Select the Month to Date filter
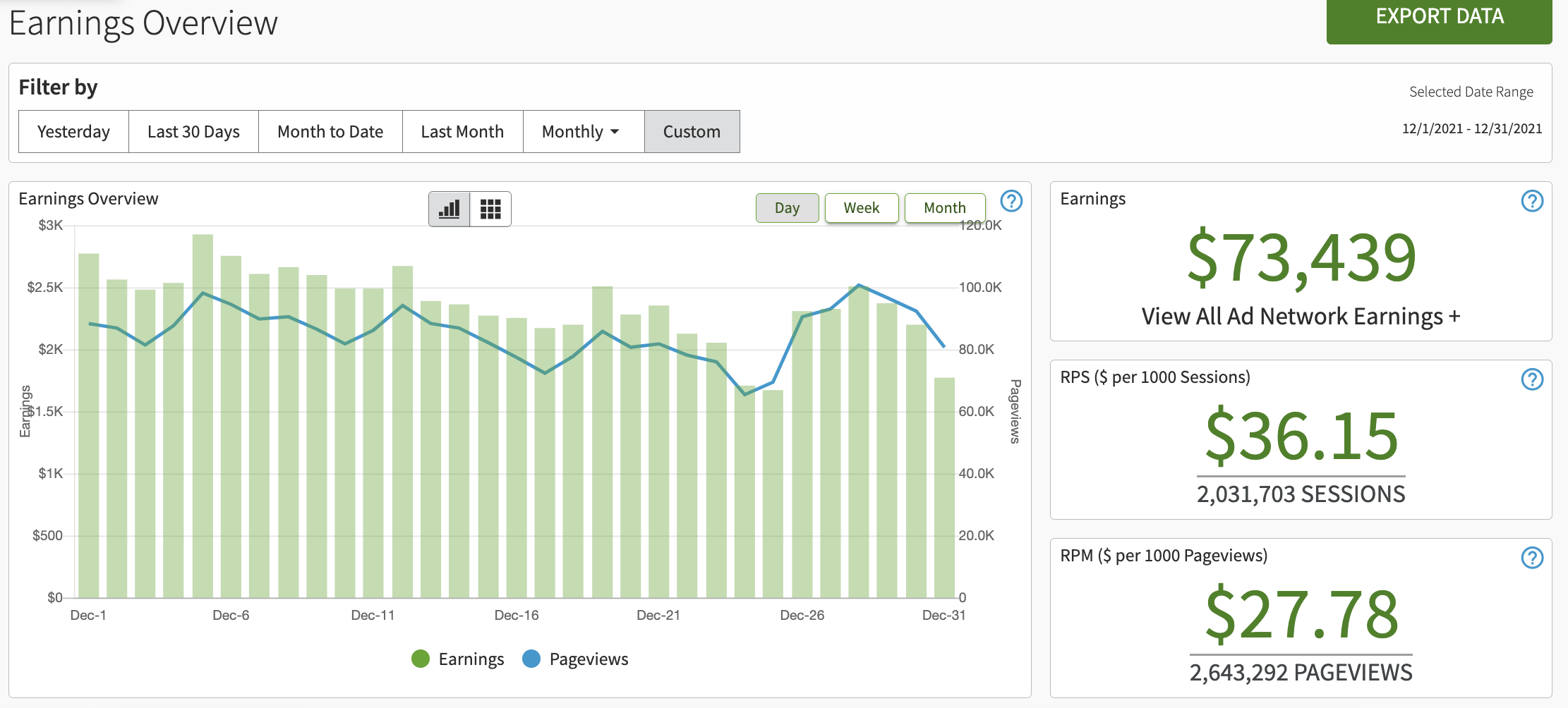The image size is (1568, 708). 330,132
